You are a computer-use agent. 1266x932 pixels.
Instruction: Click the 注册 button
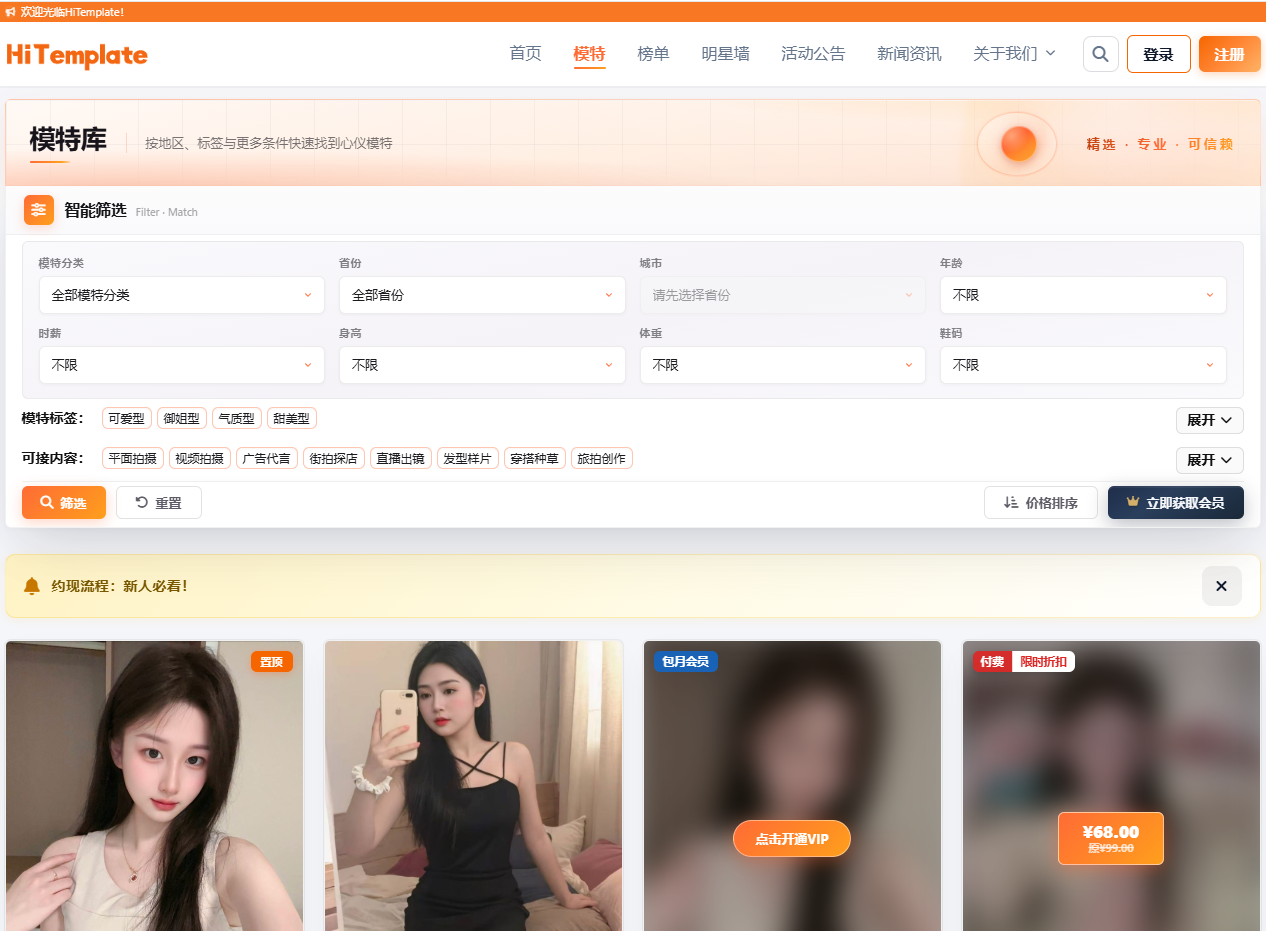pyautogui.click(x=1229, y=54)
